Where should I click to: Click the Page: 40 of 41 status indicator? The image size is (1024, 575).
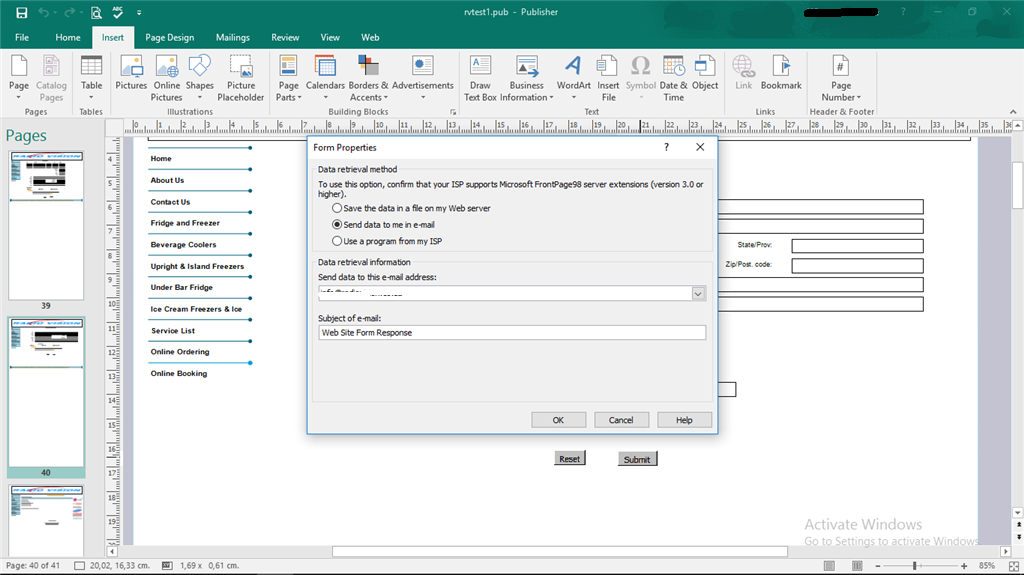tap(33, 566)
